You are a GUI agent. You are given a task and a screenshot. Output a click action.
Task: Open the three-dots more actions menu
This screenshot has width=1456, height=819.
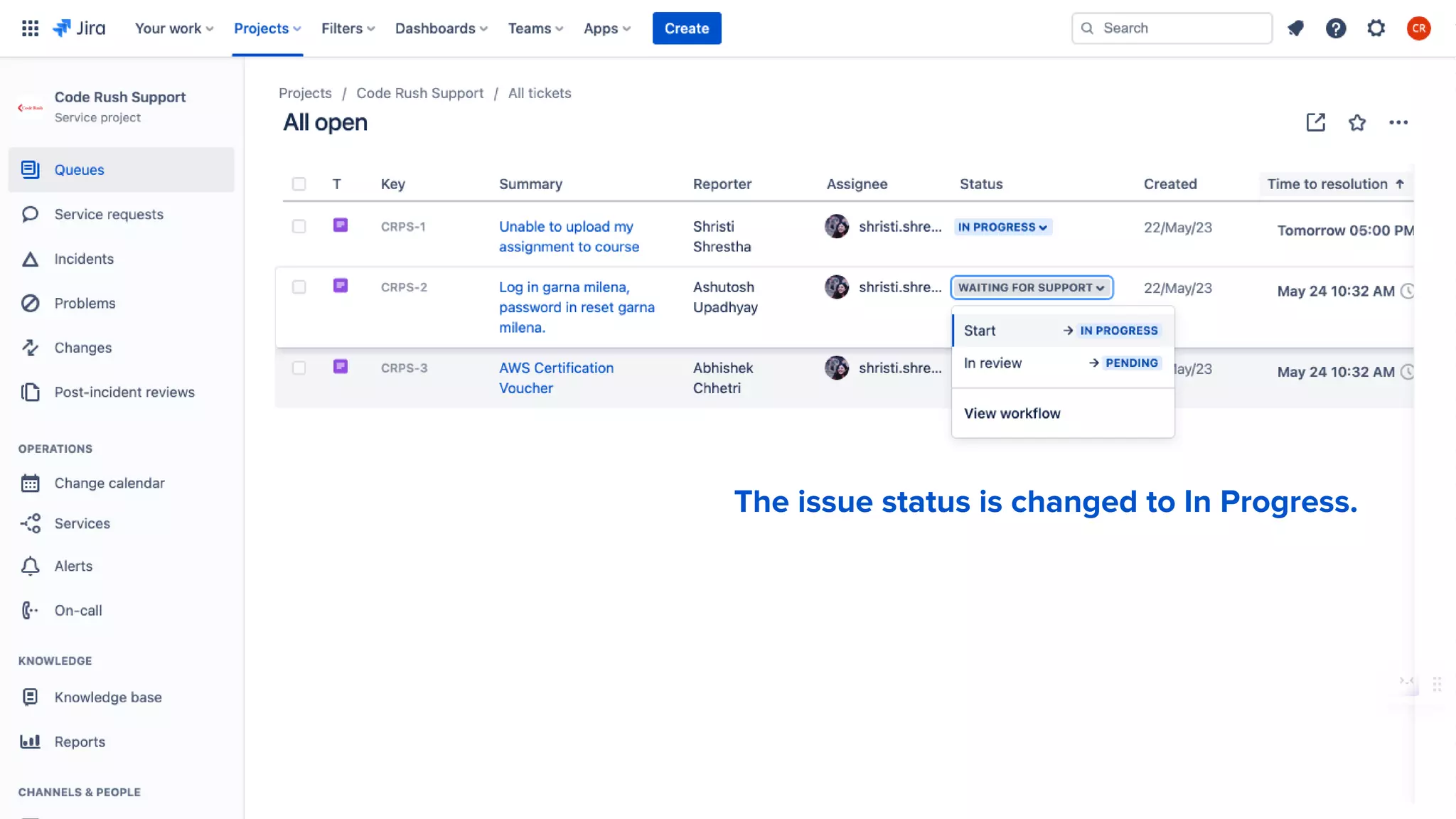click(x=1398, y=122)
